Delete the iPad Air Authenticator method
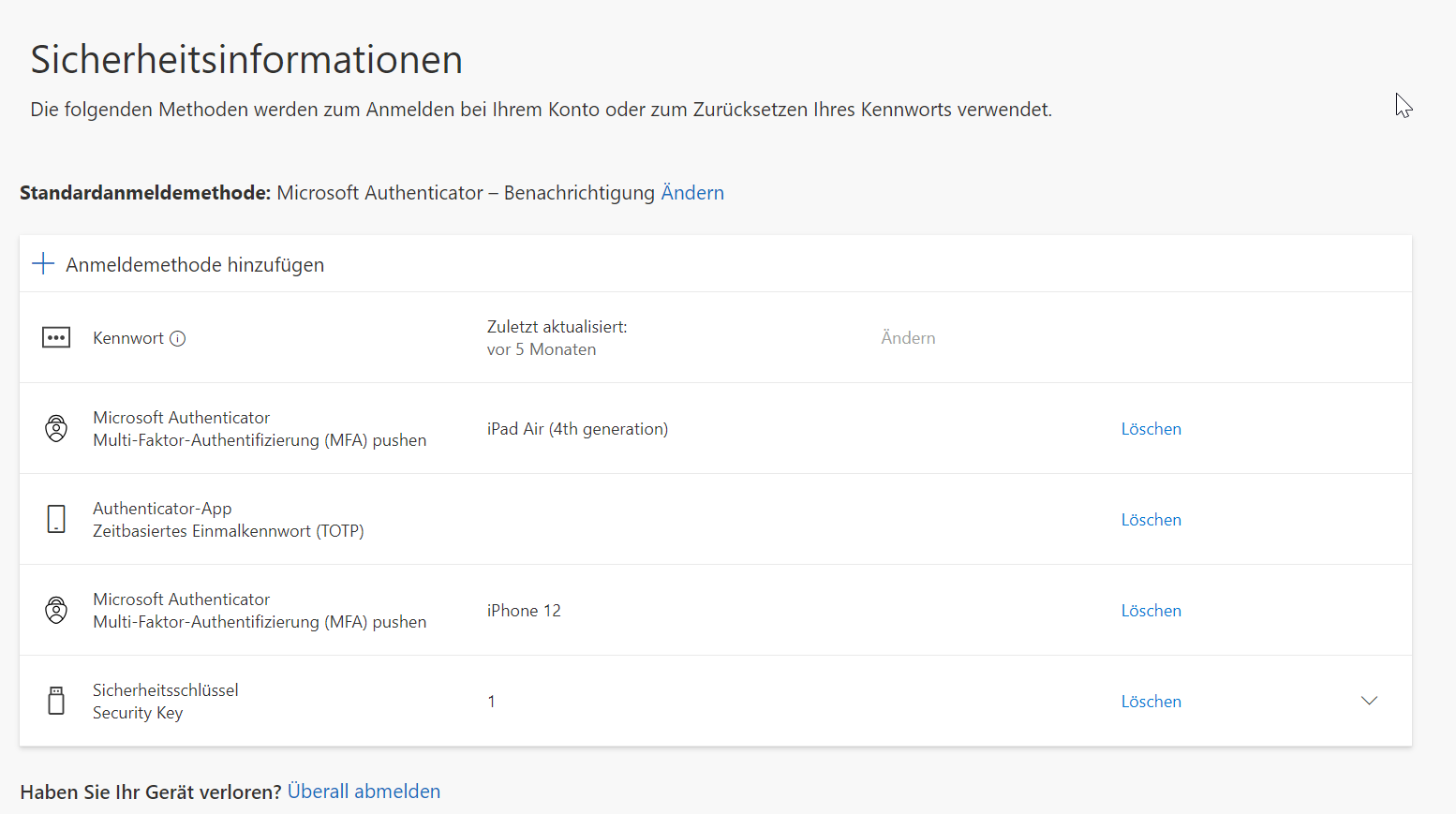The height and width of the screenshot is (814, 1456). point(1151,429)
